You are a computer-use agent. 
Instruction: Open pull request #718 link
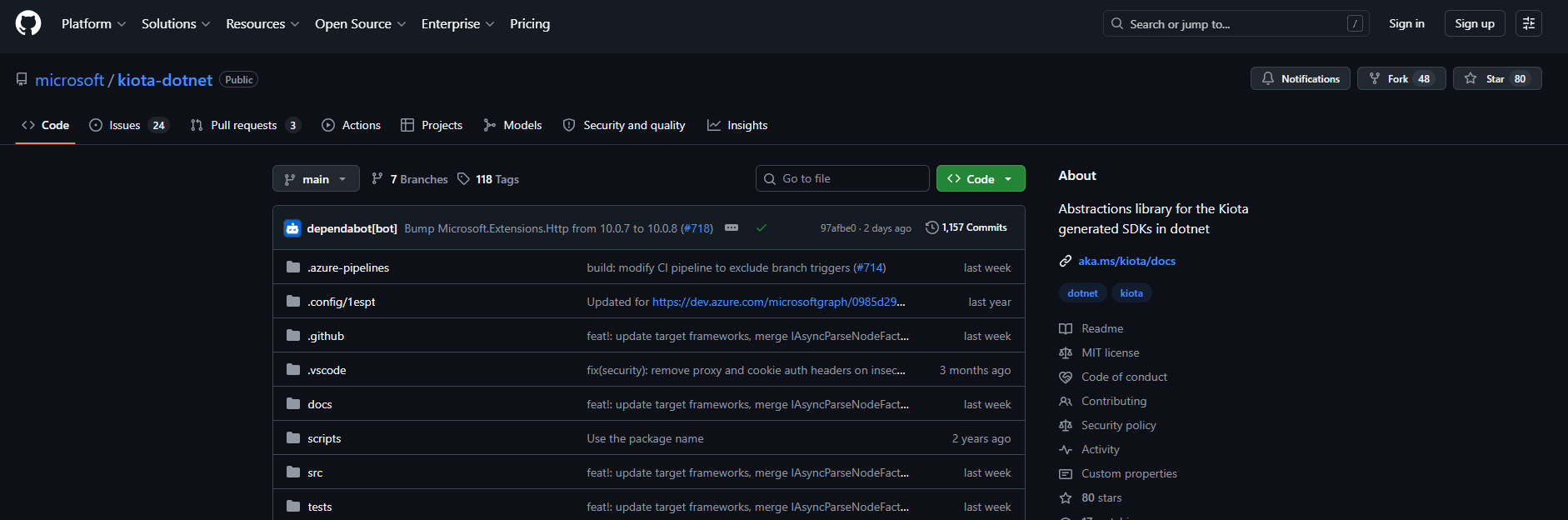click(x=698, y=228)
